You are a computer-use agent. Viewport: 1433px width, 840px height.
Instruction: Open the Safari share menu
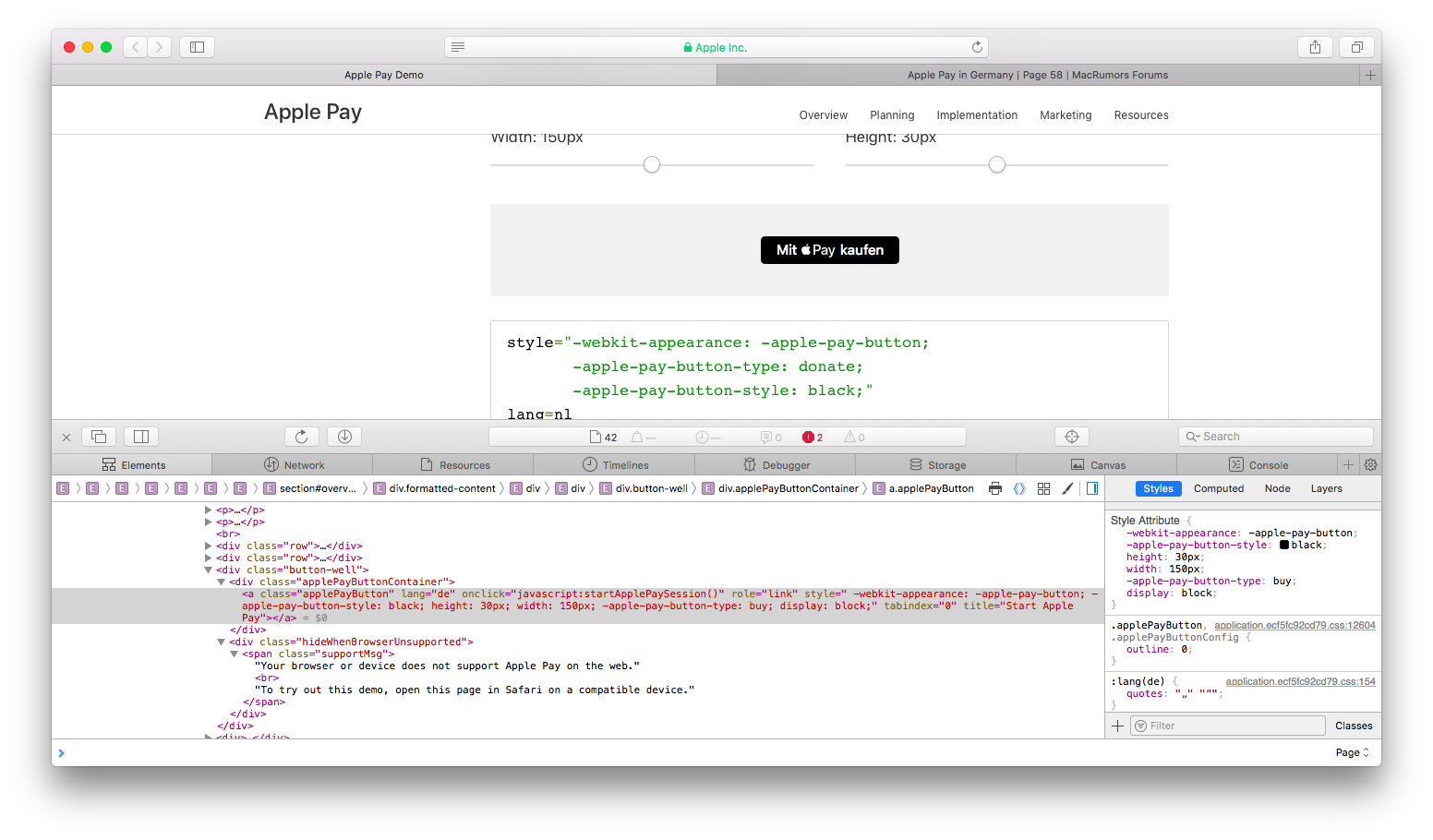(x=1315, y=47)
